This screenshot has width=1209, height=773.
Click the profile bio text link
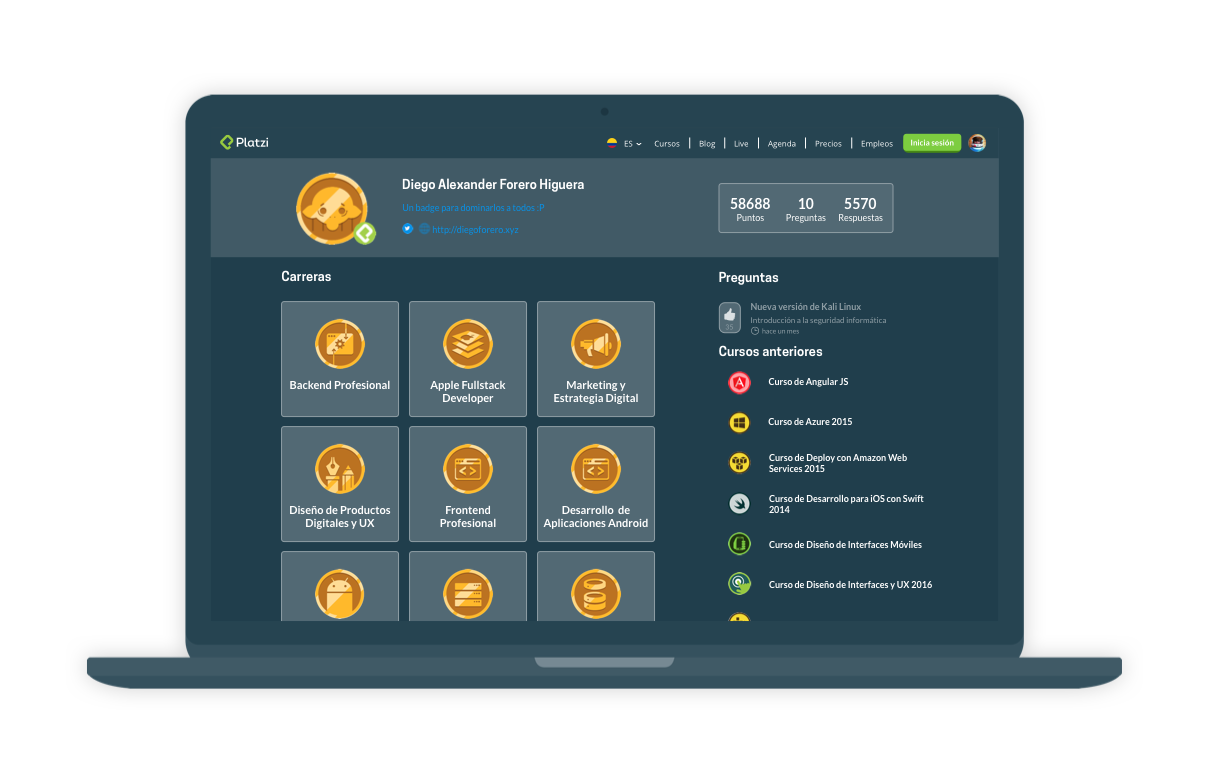473,207
